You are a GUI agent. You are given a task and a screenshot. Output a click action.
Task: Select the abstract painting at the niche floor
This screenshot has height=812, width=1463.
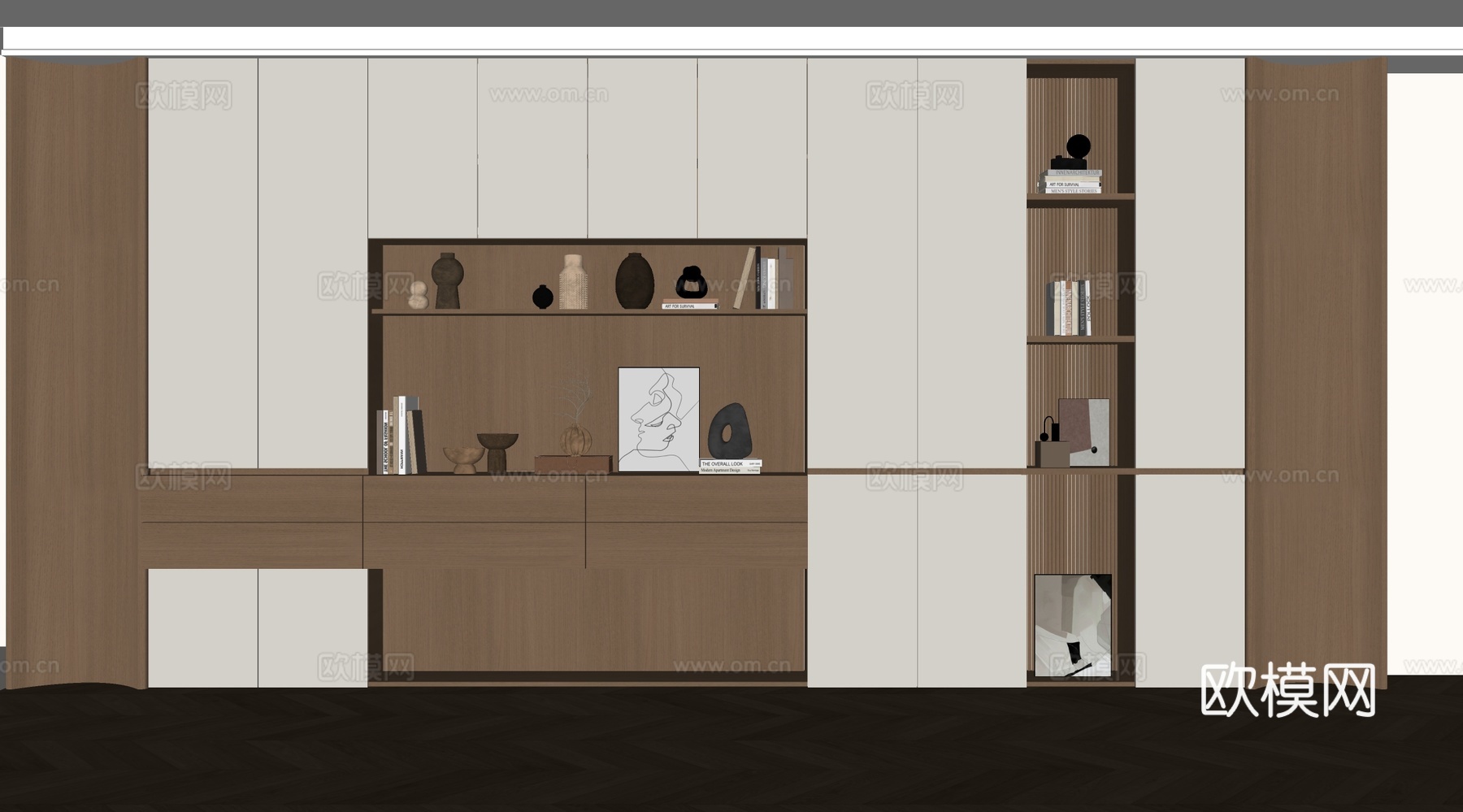coord(1073,627)
